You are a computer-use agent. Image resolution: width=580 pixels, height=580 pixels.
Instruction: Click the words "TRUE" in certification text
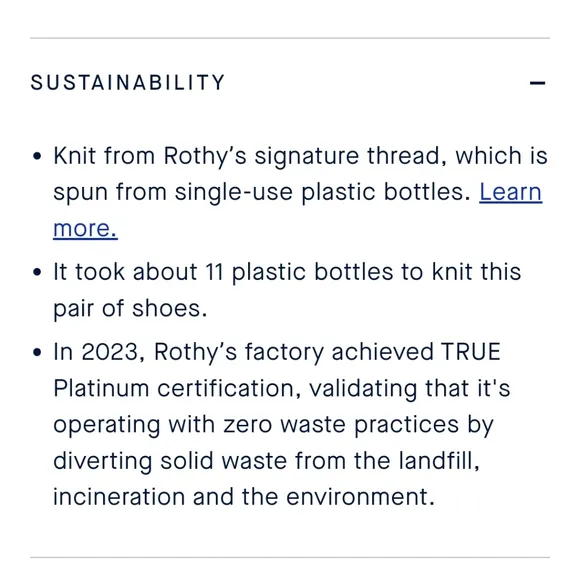coord(471,352)
